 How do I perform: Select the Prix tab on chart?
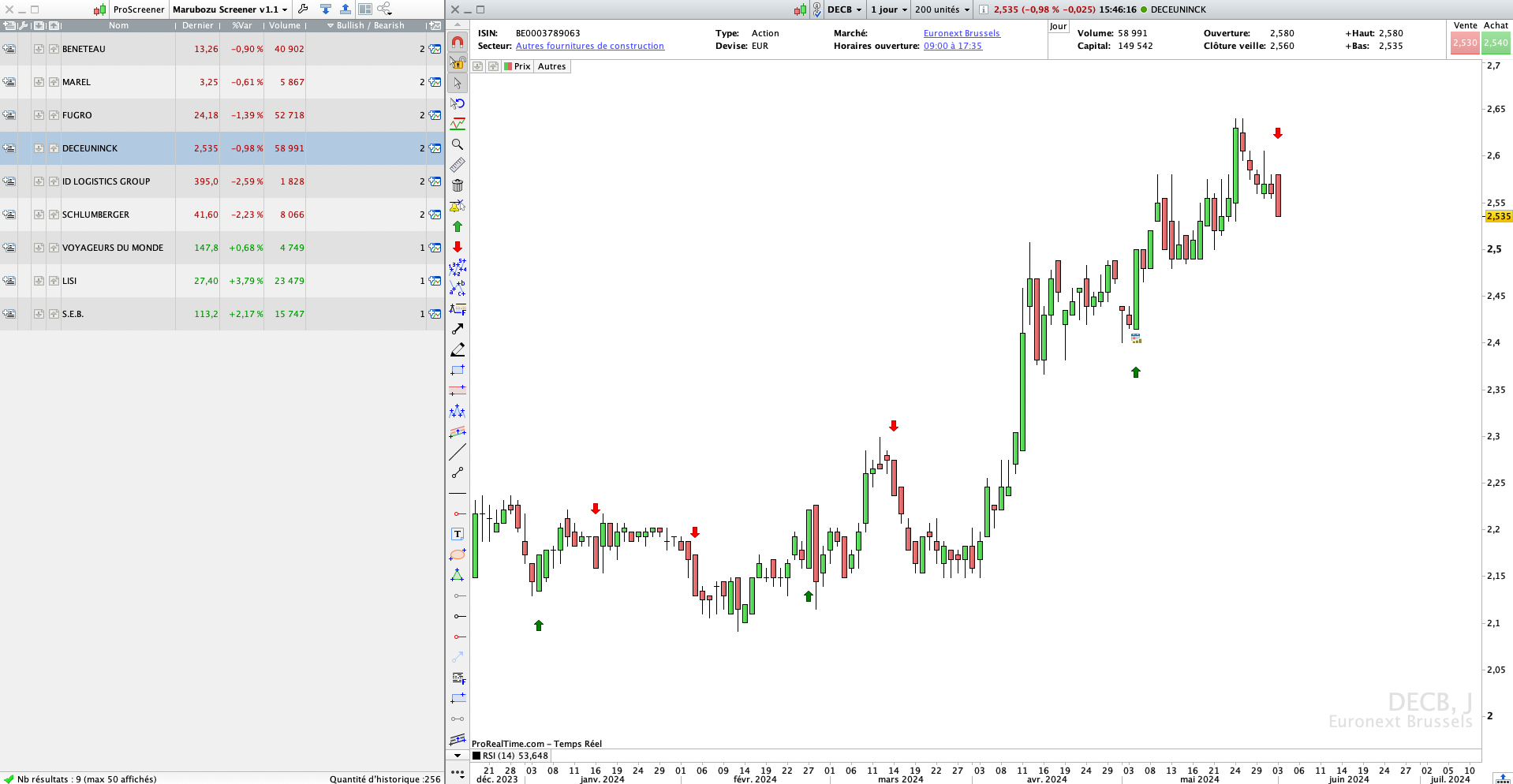pos(517,66)
